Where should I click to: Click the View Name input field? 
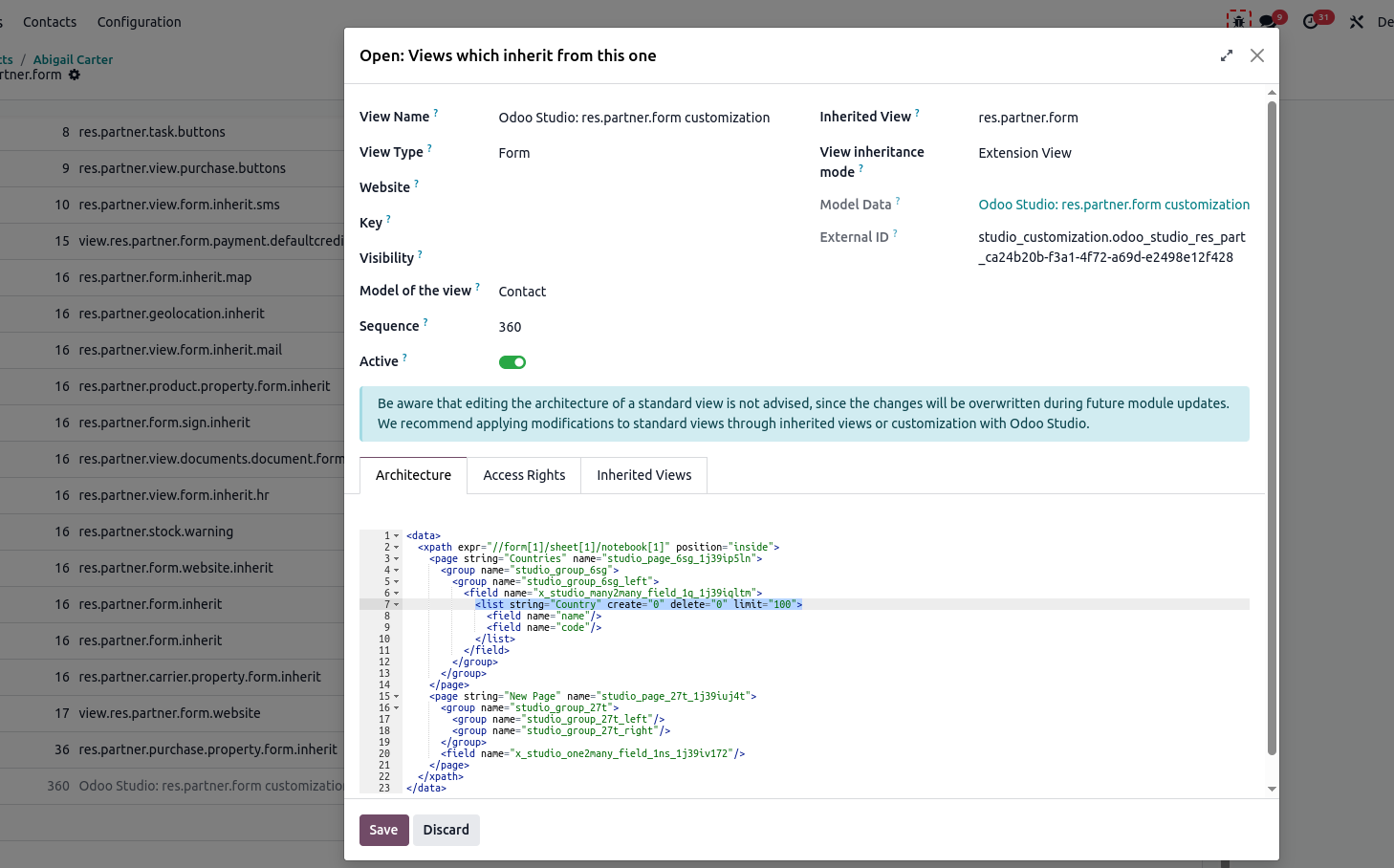tap(643, 118)
